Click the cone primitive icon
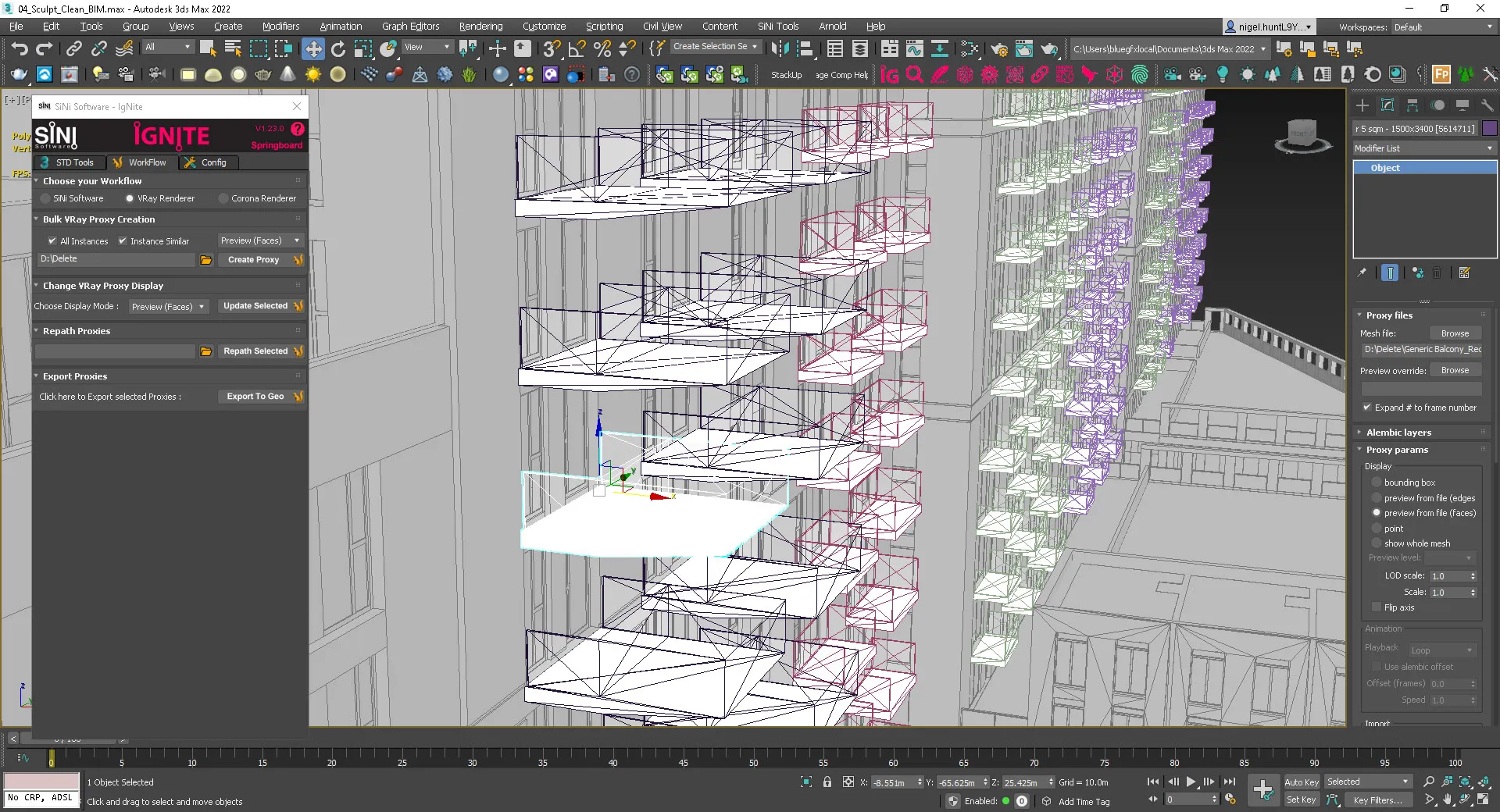 (288, 75)
